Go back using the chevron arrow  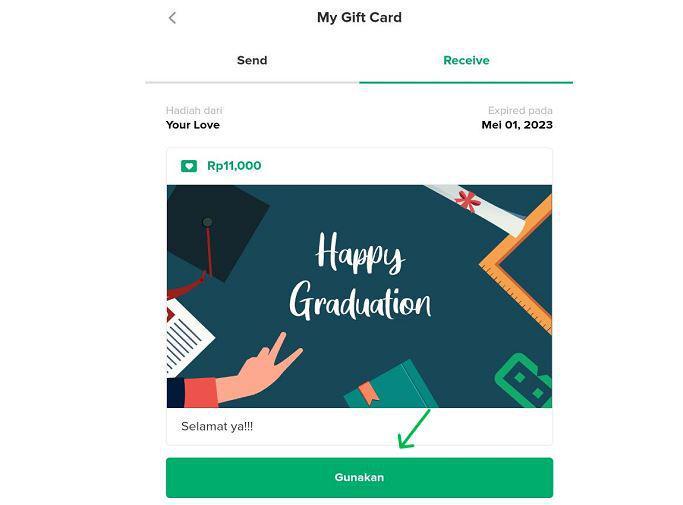tap(172, 18)
